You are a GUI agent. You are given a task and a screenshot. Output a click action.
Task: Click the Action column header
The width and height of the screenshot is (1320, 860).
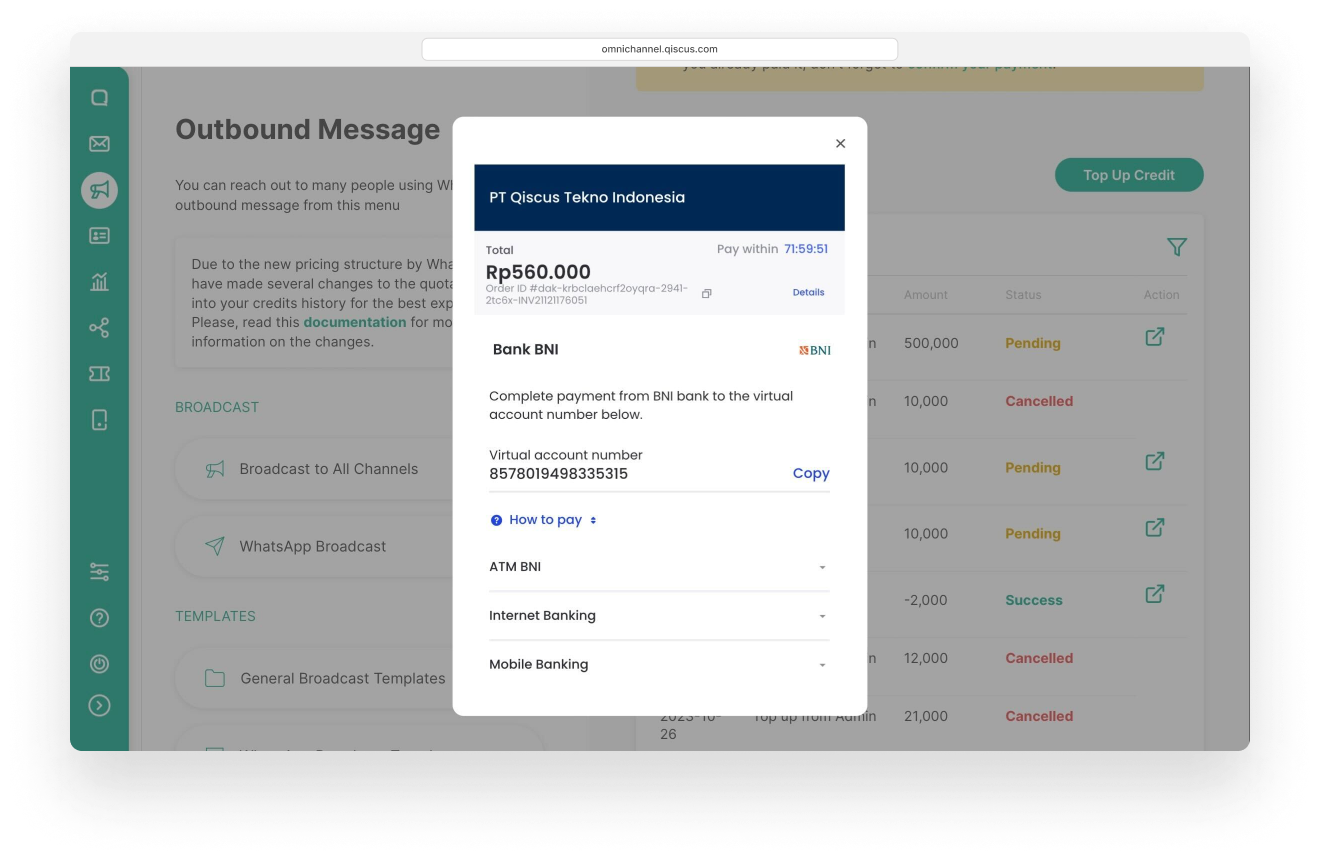click(x=1162, y=295)
